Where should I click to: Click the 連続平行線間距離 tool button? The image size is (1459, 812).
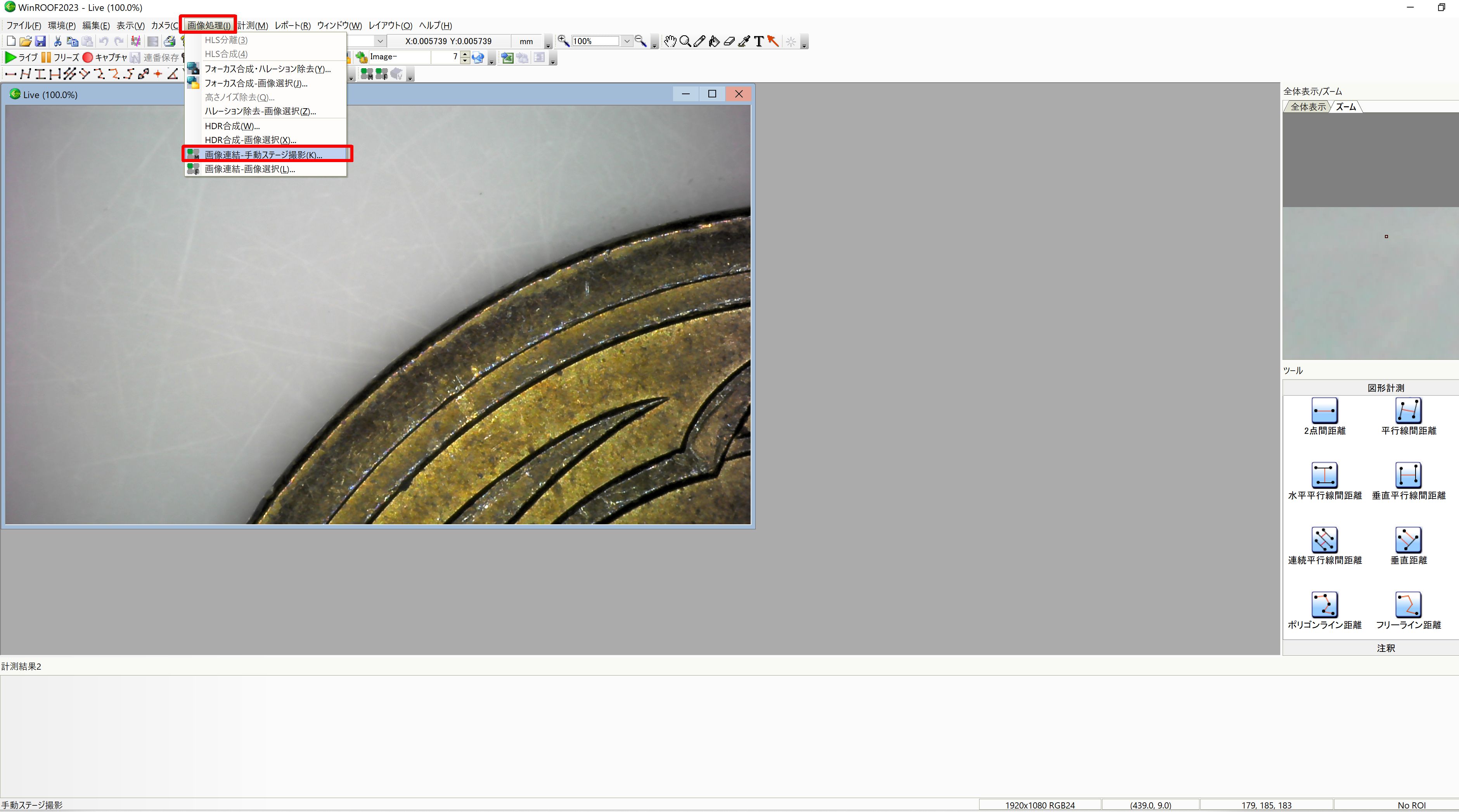(1324, 546)
